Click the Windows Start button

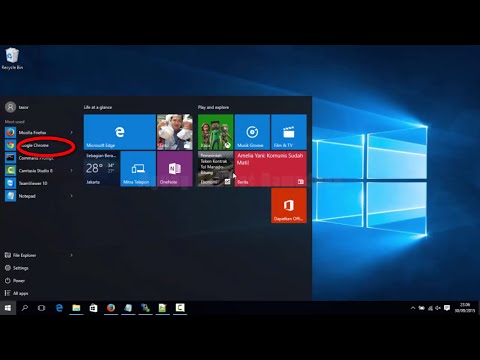8,308
